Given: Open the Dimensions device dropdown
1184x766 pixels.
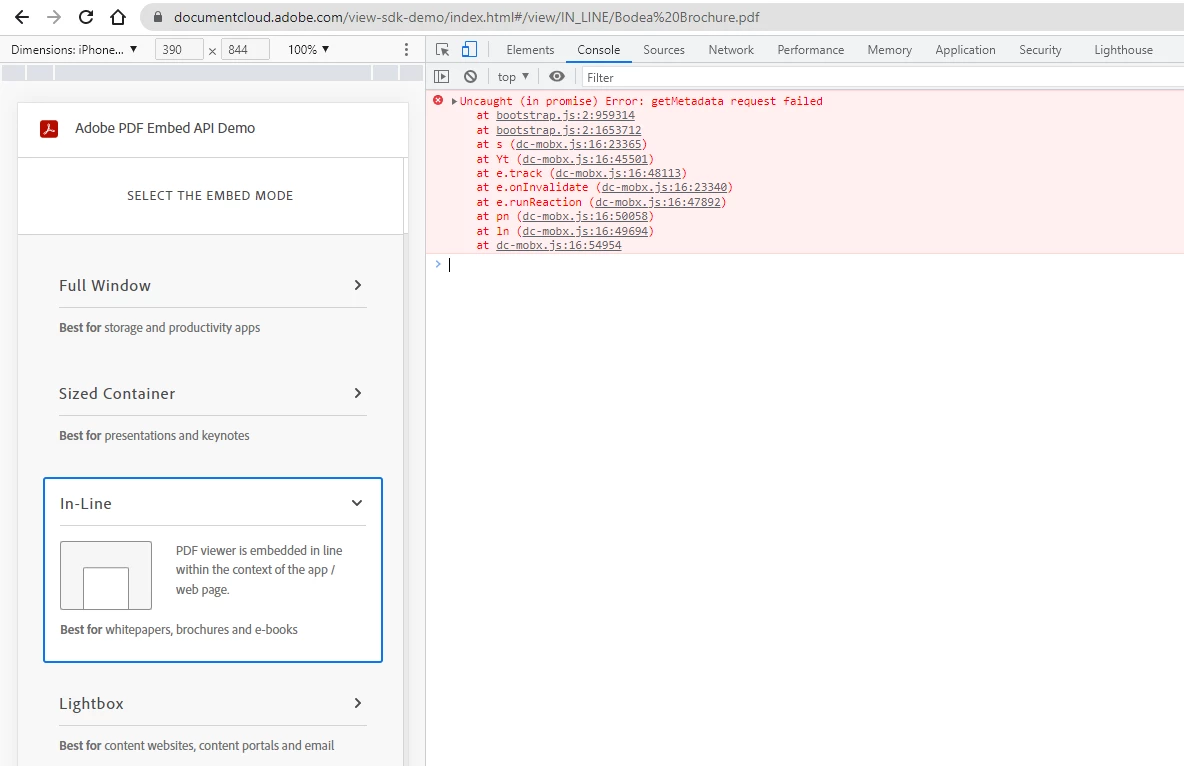Looking at the screenshot, I should (74, 49).
